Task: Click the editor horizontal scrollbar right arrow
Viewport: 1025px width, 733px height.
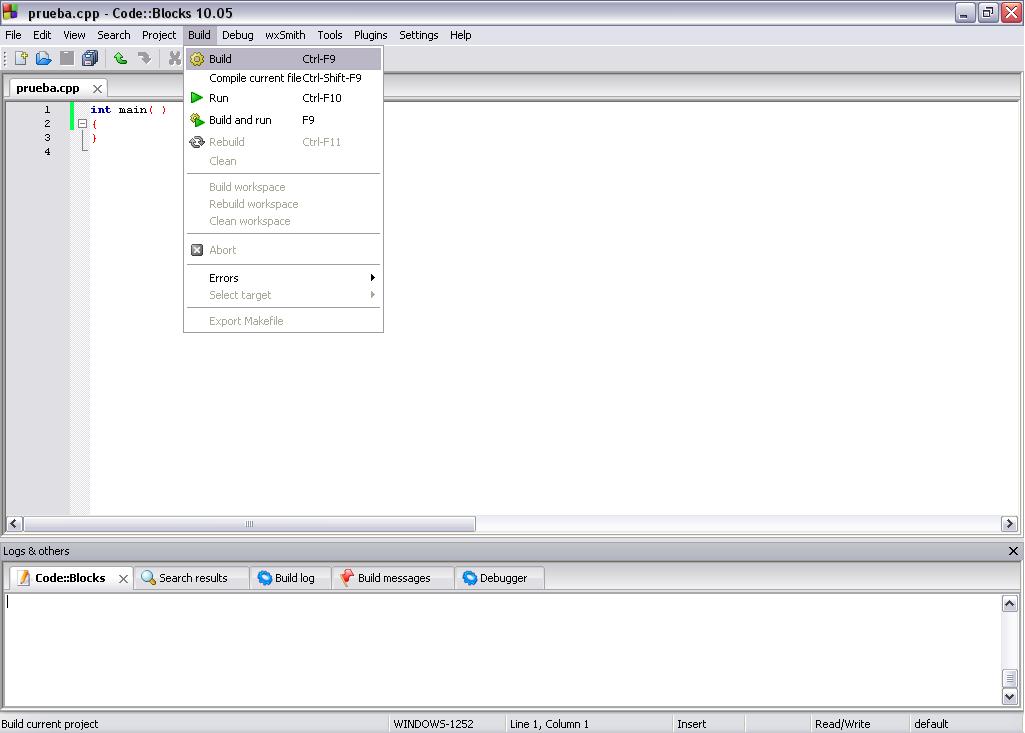Action: (1009, 524)
